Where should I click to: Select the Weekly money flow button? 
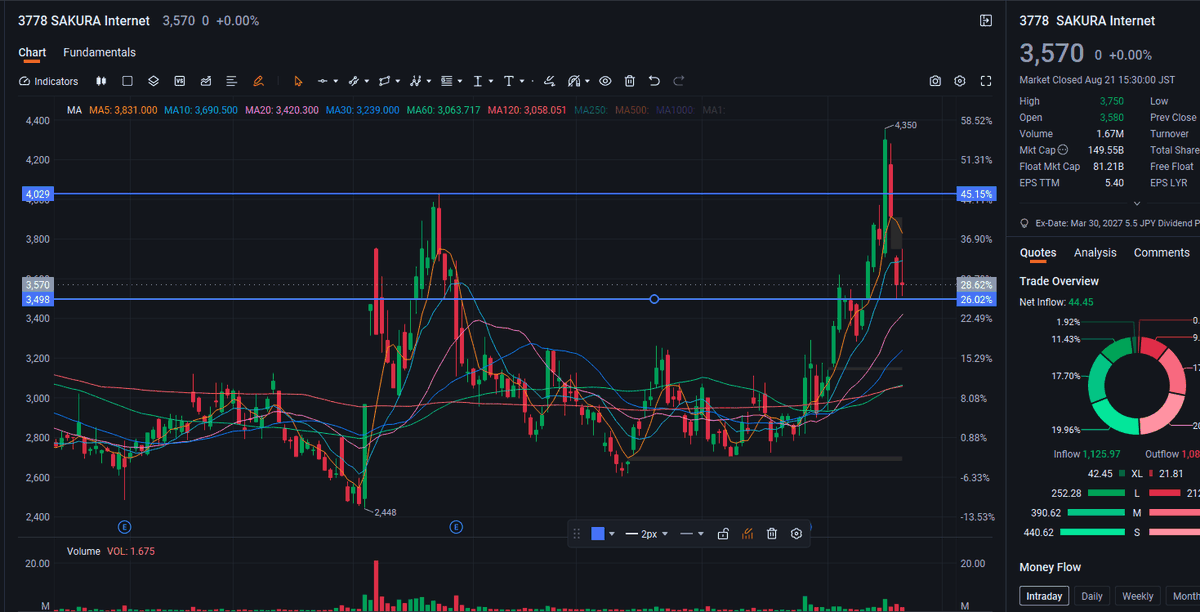(x=1138, y=596)
